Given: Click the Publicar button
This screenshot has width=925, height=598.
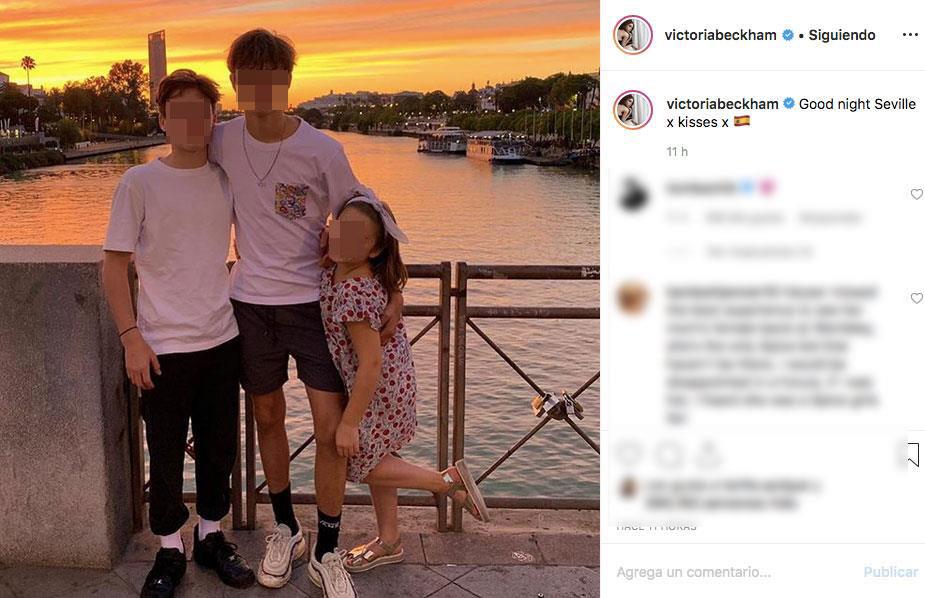Looking at the screenshot, I should (891, 572).
